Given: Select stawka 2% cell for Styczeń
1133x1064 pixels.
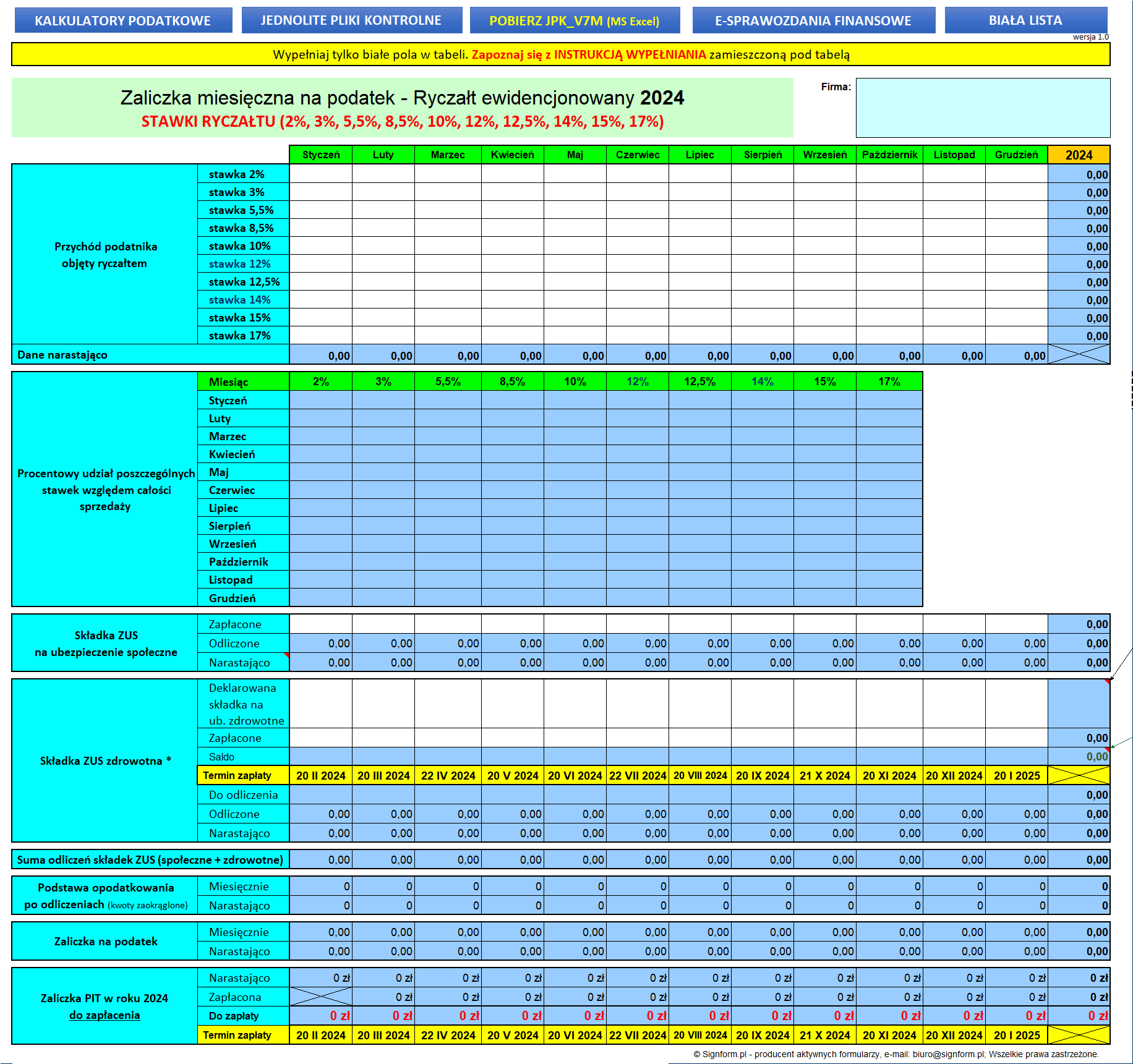Looking at the screenshot, I should click(321, 174).
